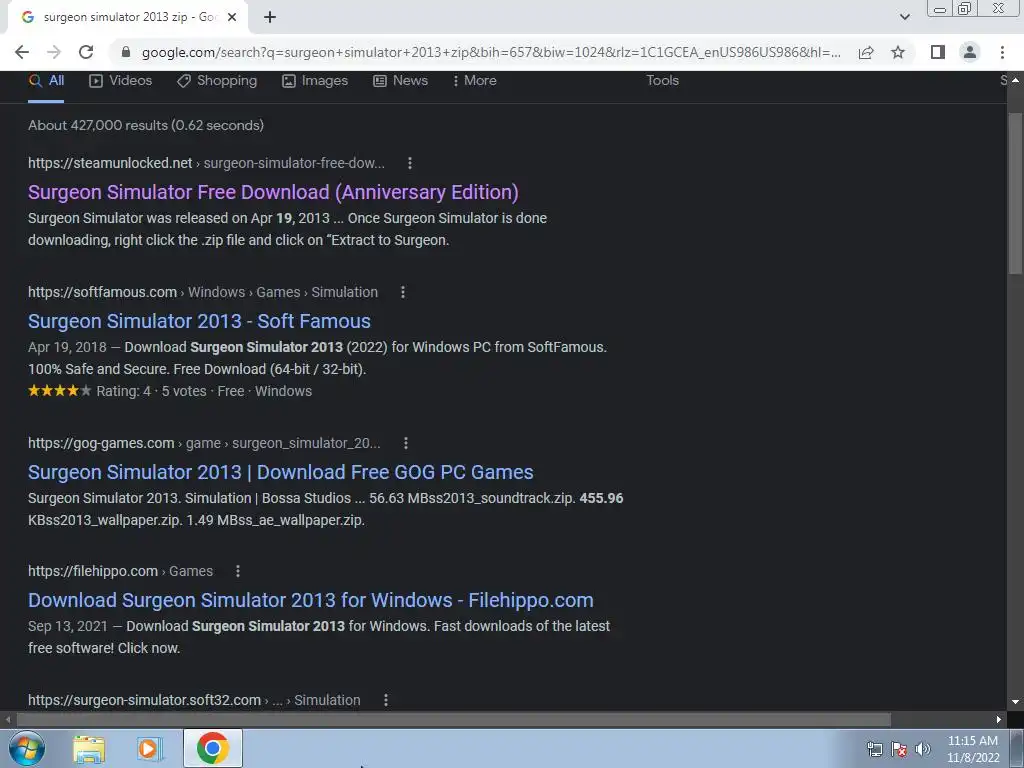Switch to Images results

(315, 80)
